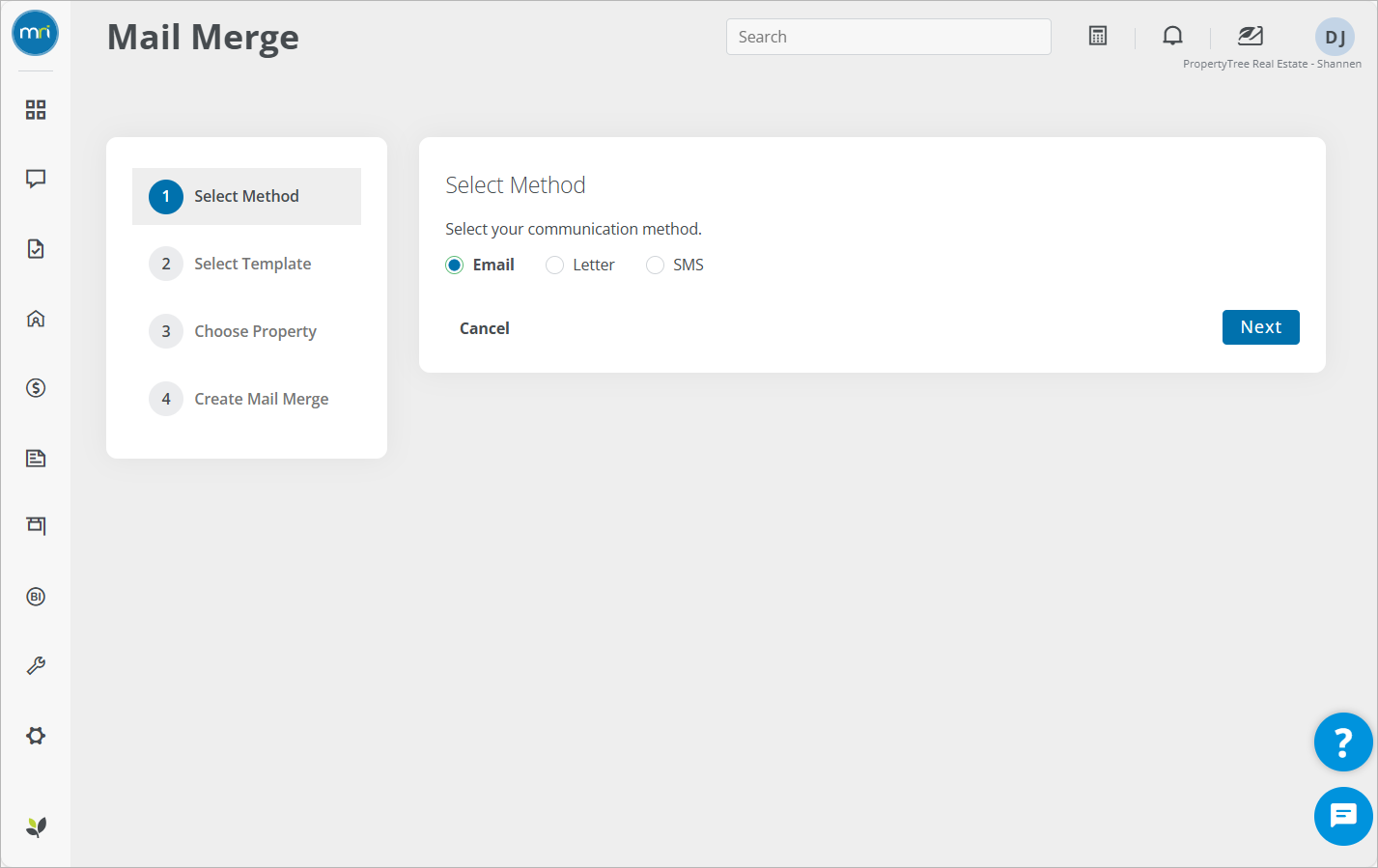1378x868 pixels.
Task: Open the live chat bubble button
Action: (1343, 817)
